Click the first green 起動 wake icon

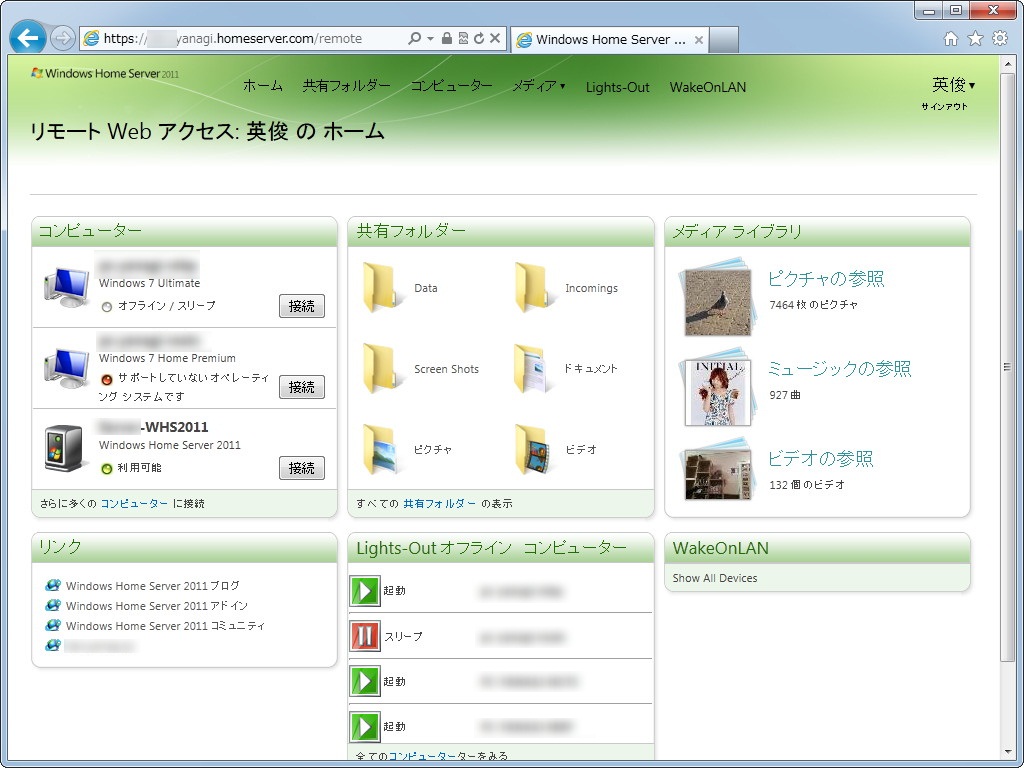tap(365, 589)
